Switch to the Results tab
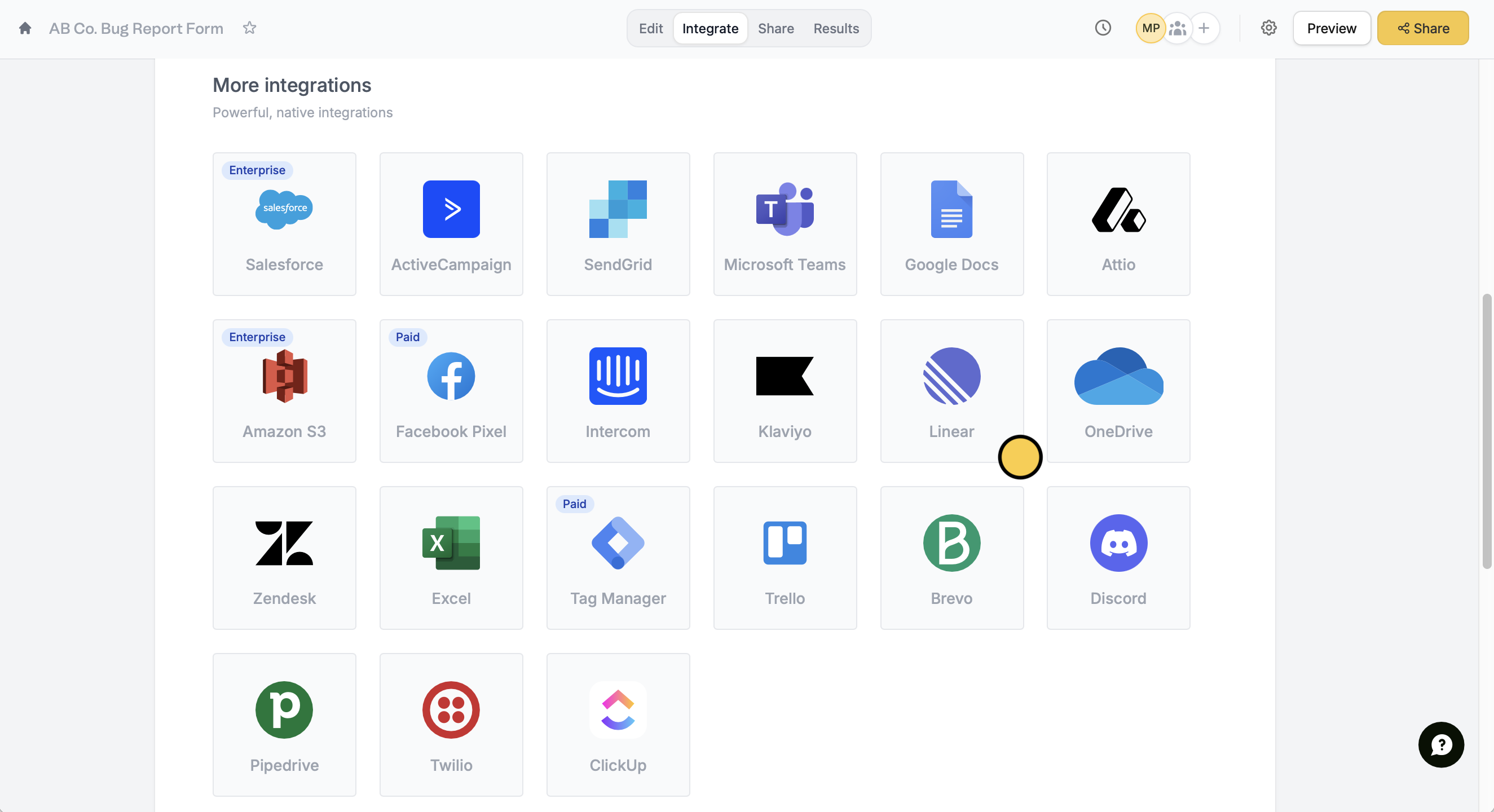 836,28
